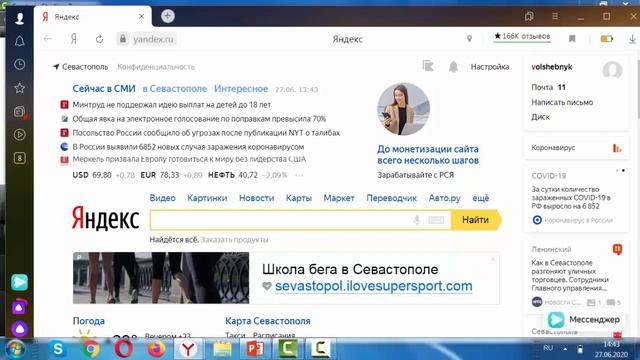This screenshot has height=360, width=640.
Task: Open history clock icon in sidebar
Action: (19, 64)
